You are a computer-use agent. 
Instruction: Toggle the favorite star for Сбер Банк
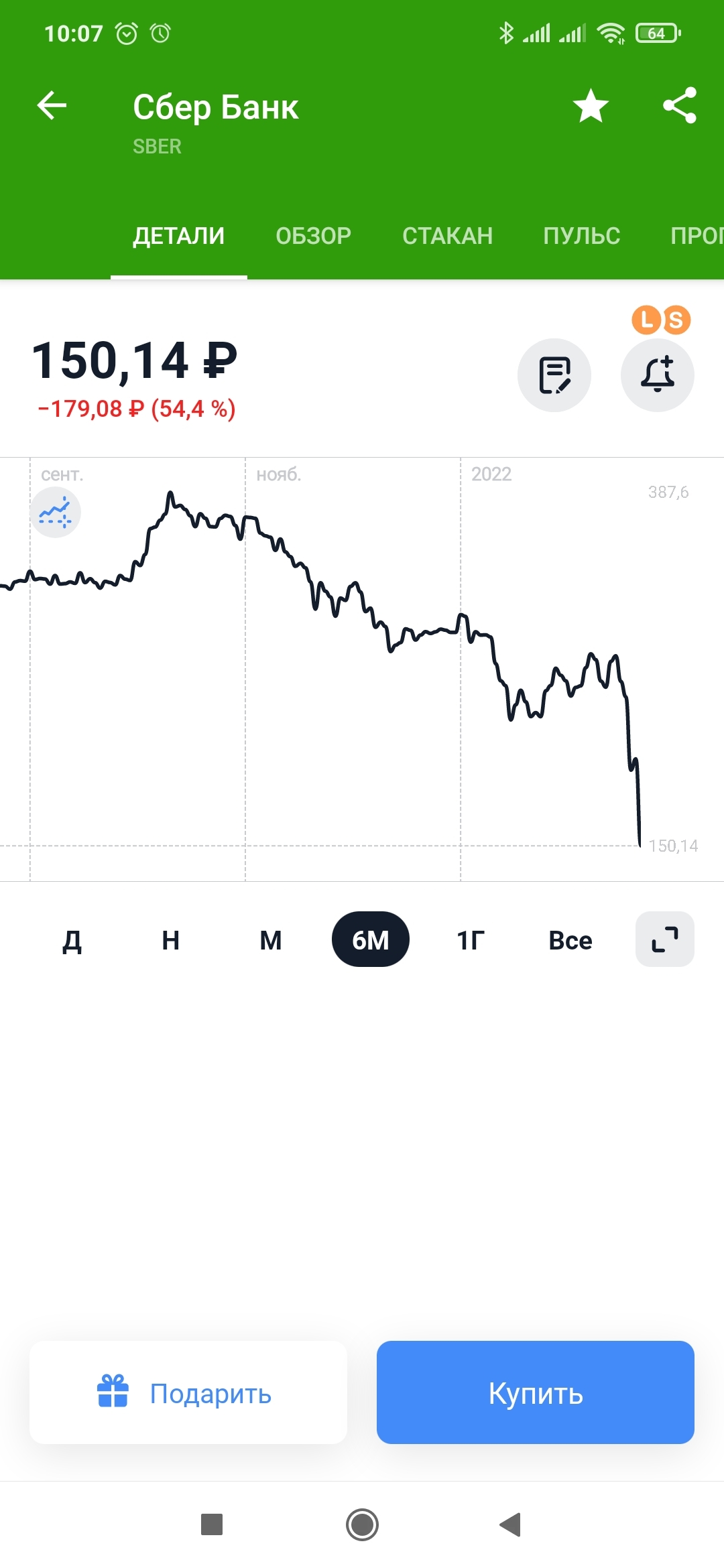[591, 106]
